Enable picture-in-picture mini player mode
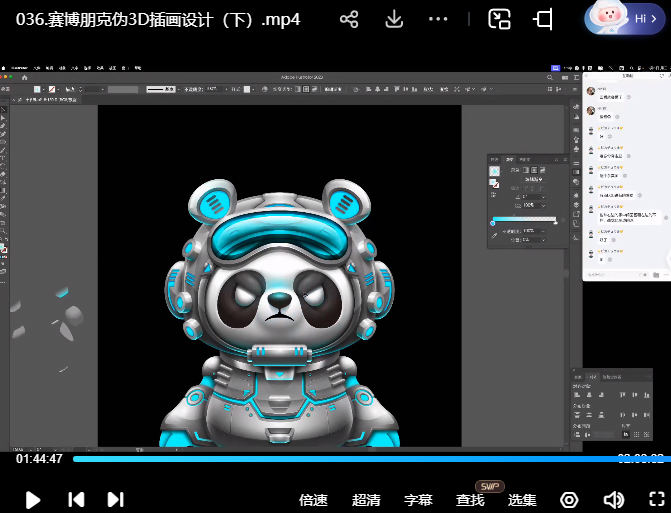Screen dimensions: 671x513 click(500, 19)
